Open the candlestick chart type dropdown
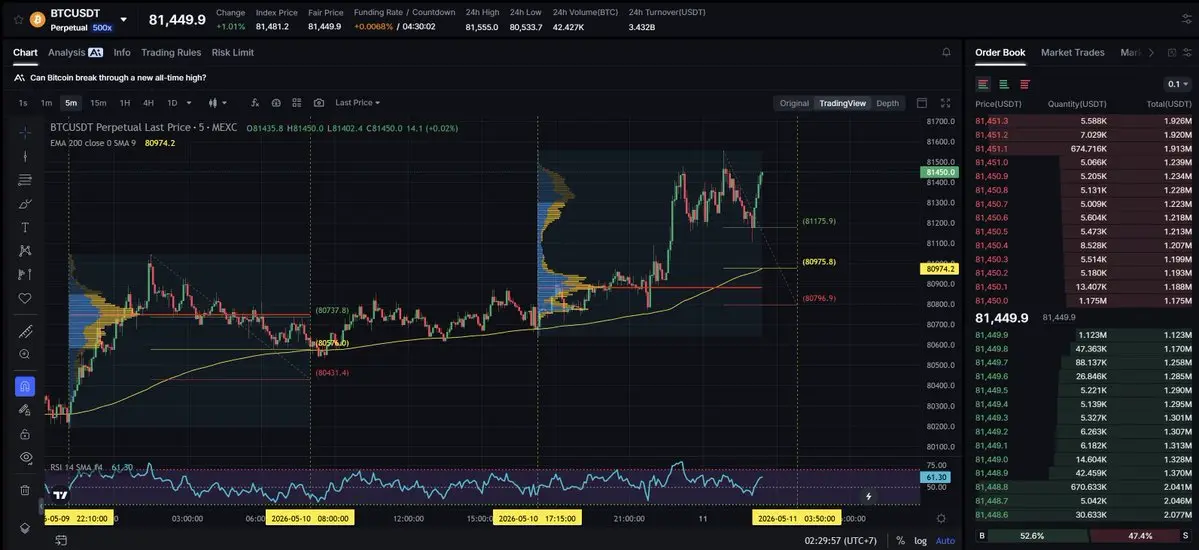This screenshot has width=1199, height=550. click(218, 103)
